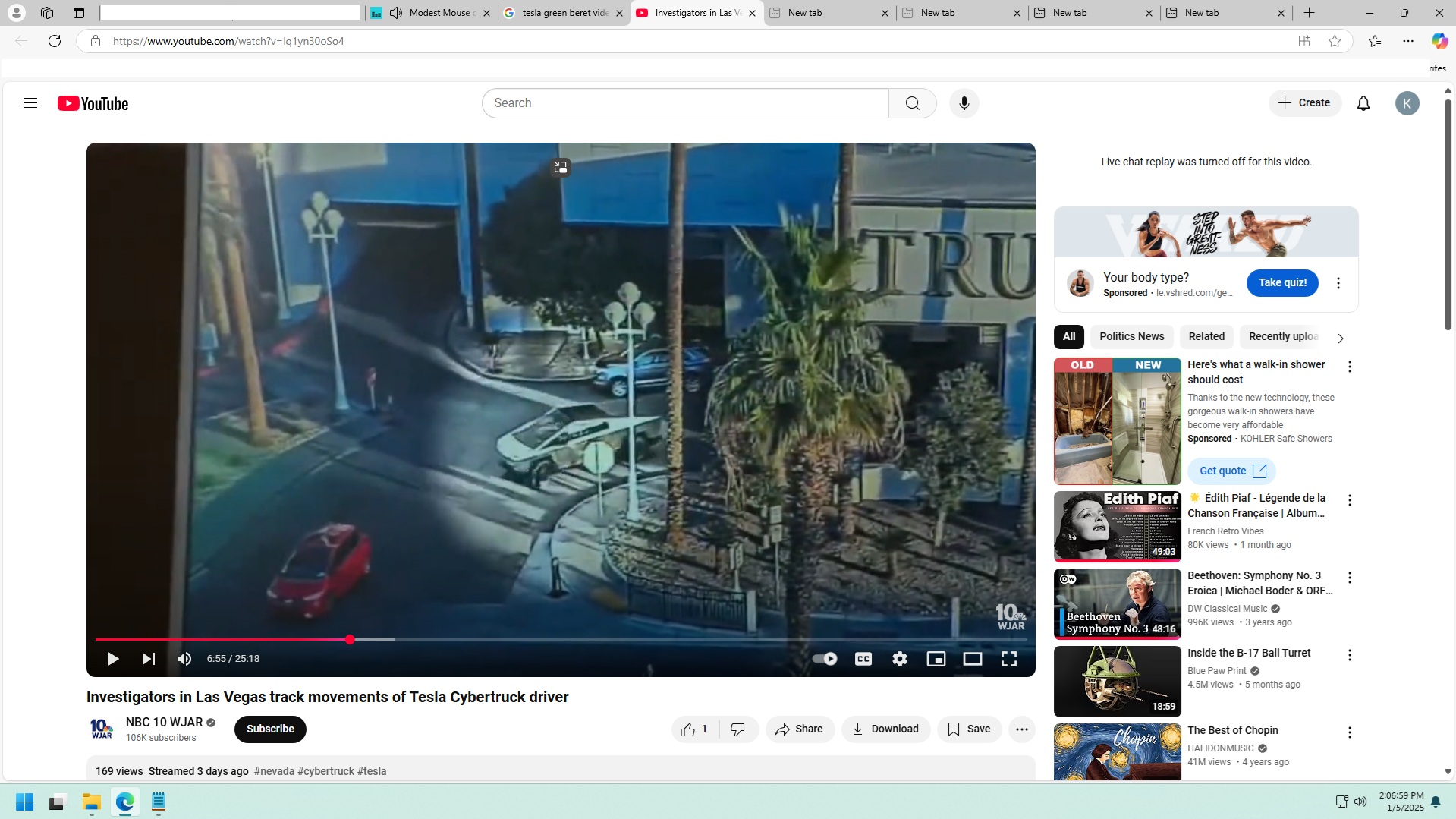This screenshot has height=819, width=1456.
Task: Download the video
Action: click(x=885, y=729)
